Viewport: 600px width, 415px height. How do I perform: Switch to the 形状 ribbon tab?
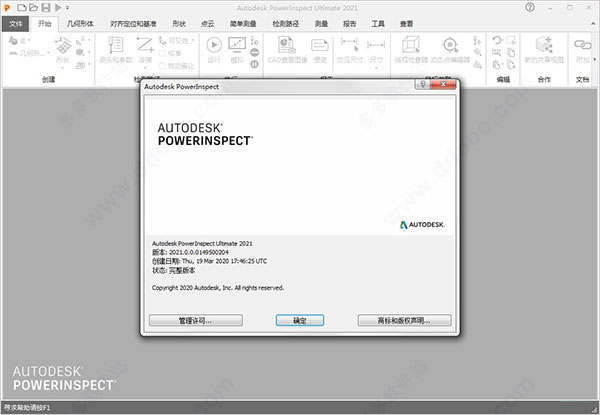coord(179,24)
